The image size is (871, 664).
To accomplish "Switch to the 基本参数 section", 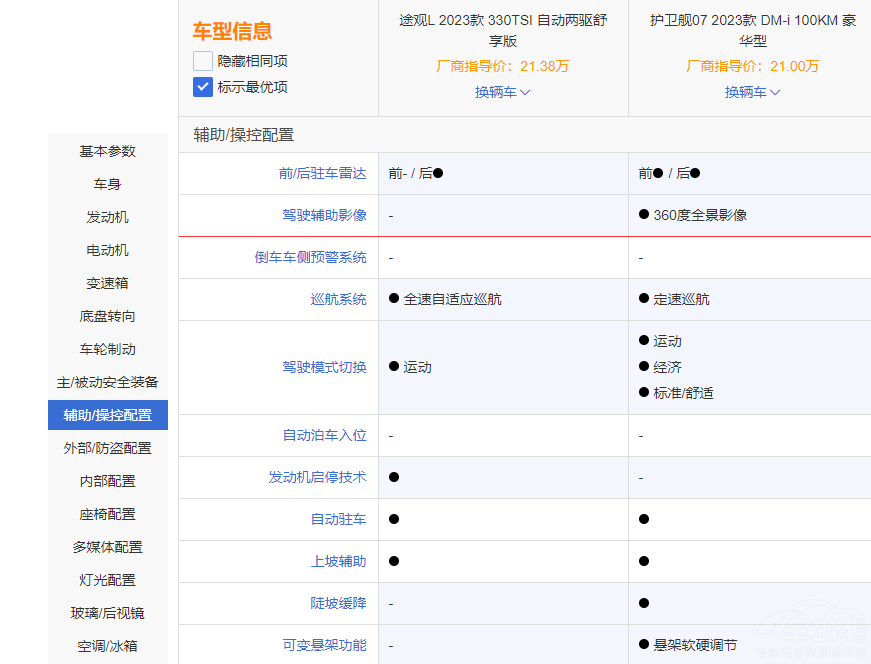I will point(107,150).
